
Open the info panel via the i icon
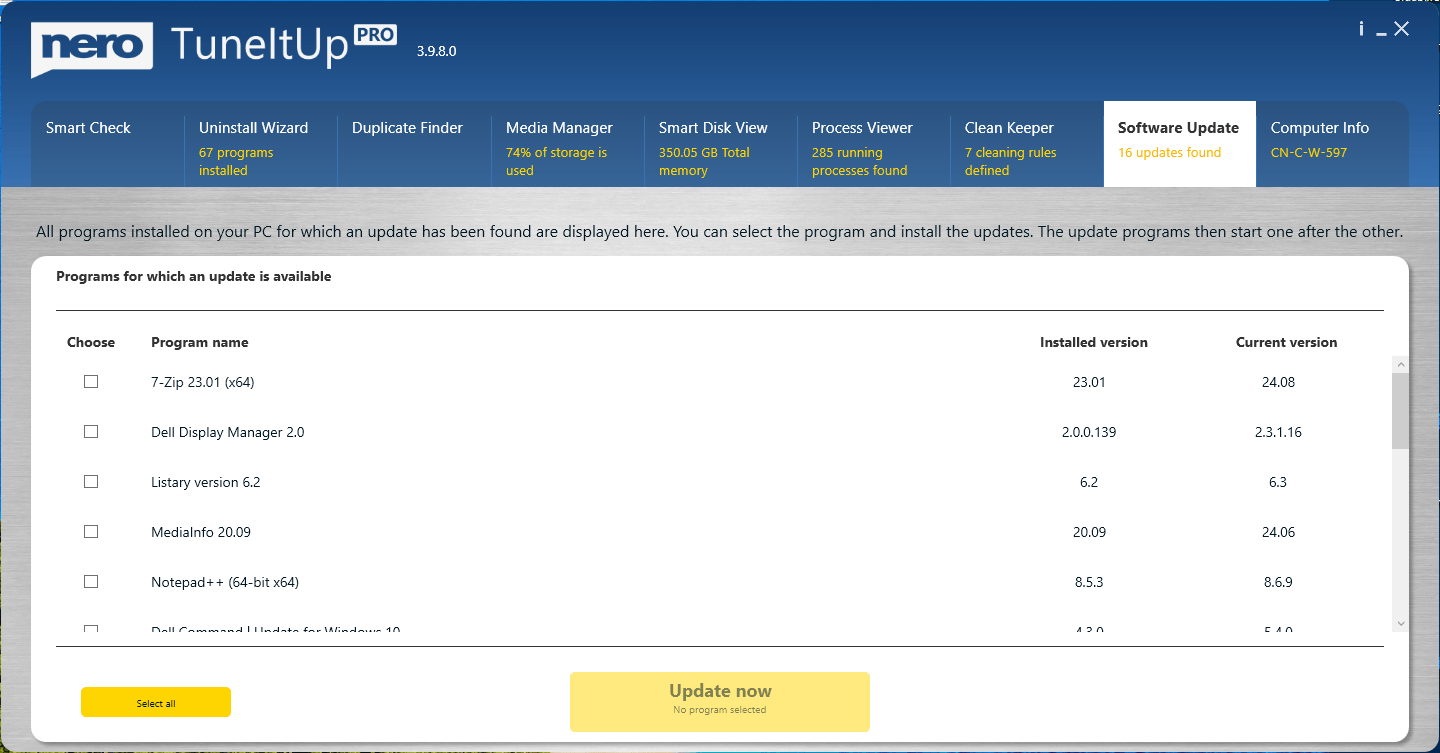click(1361, 29)
